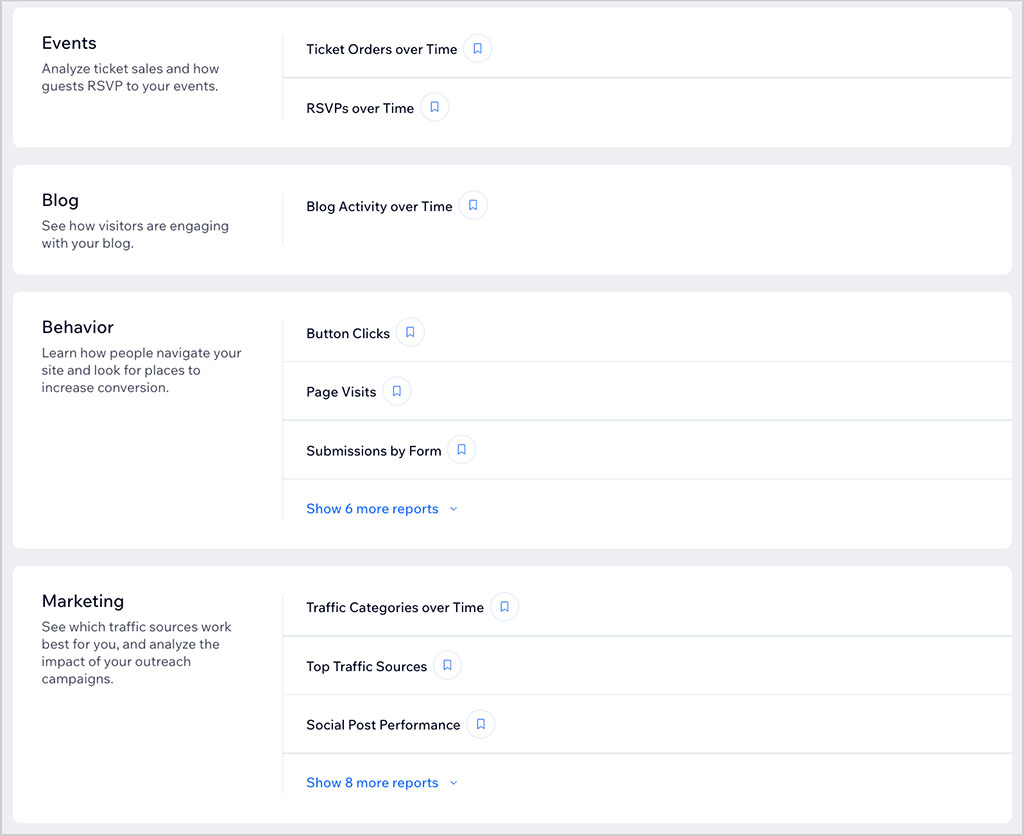Bookmark the Traffic Categories over Time report
Image resolution: width=1024 pixels, height=836 pixels.
(x=504, y=607)
